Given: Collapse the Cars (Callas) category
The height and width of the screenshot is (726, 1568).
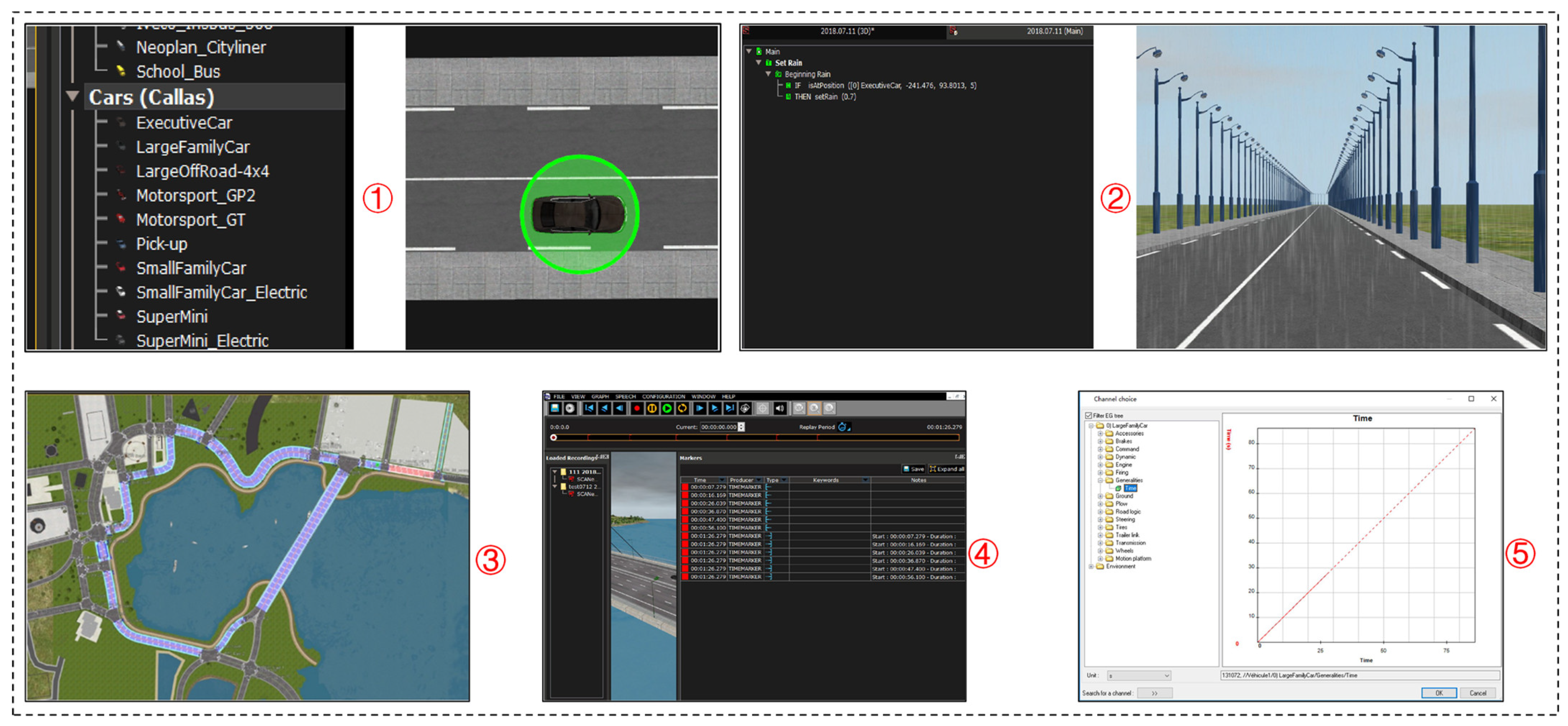Looking at the screenshot, I should point(72,96).
